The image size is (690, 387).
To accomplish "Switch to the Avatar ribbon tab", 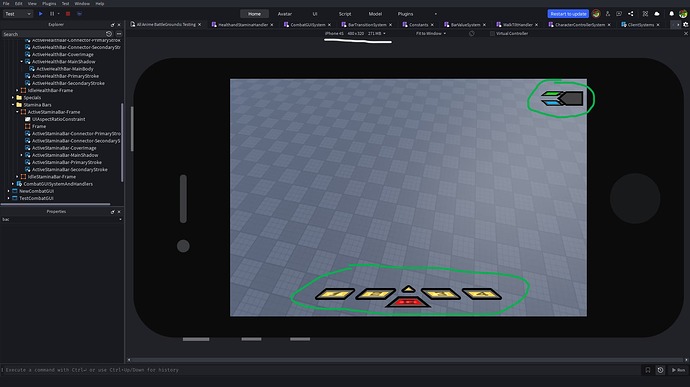I will pos(285,14).
